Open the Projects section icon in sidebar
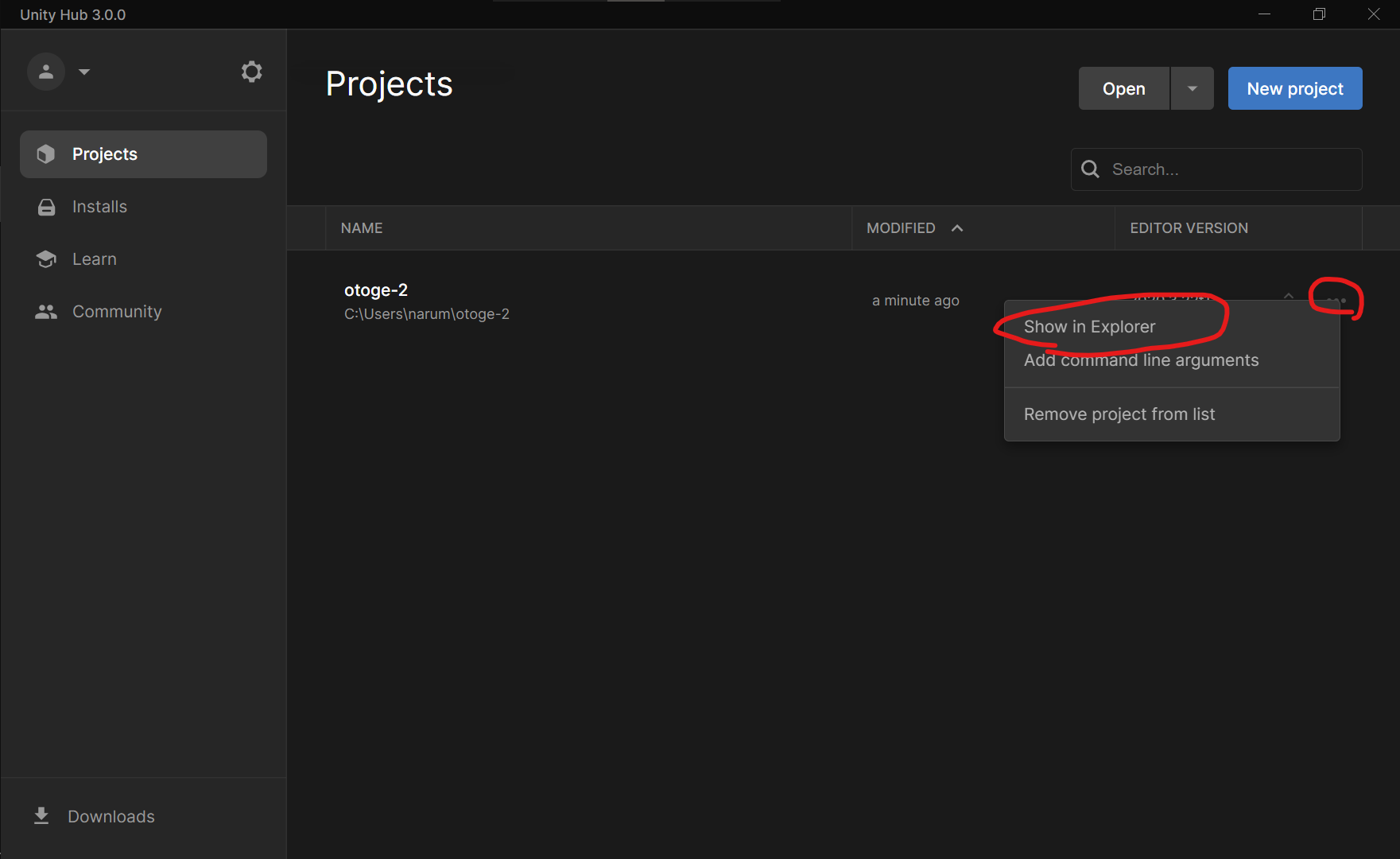The height and width of the screenshot is (859, 1400). tap(45, 154)
